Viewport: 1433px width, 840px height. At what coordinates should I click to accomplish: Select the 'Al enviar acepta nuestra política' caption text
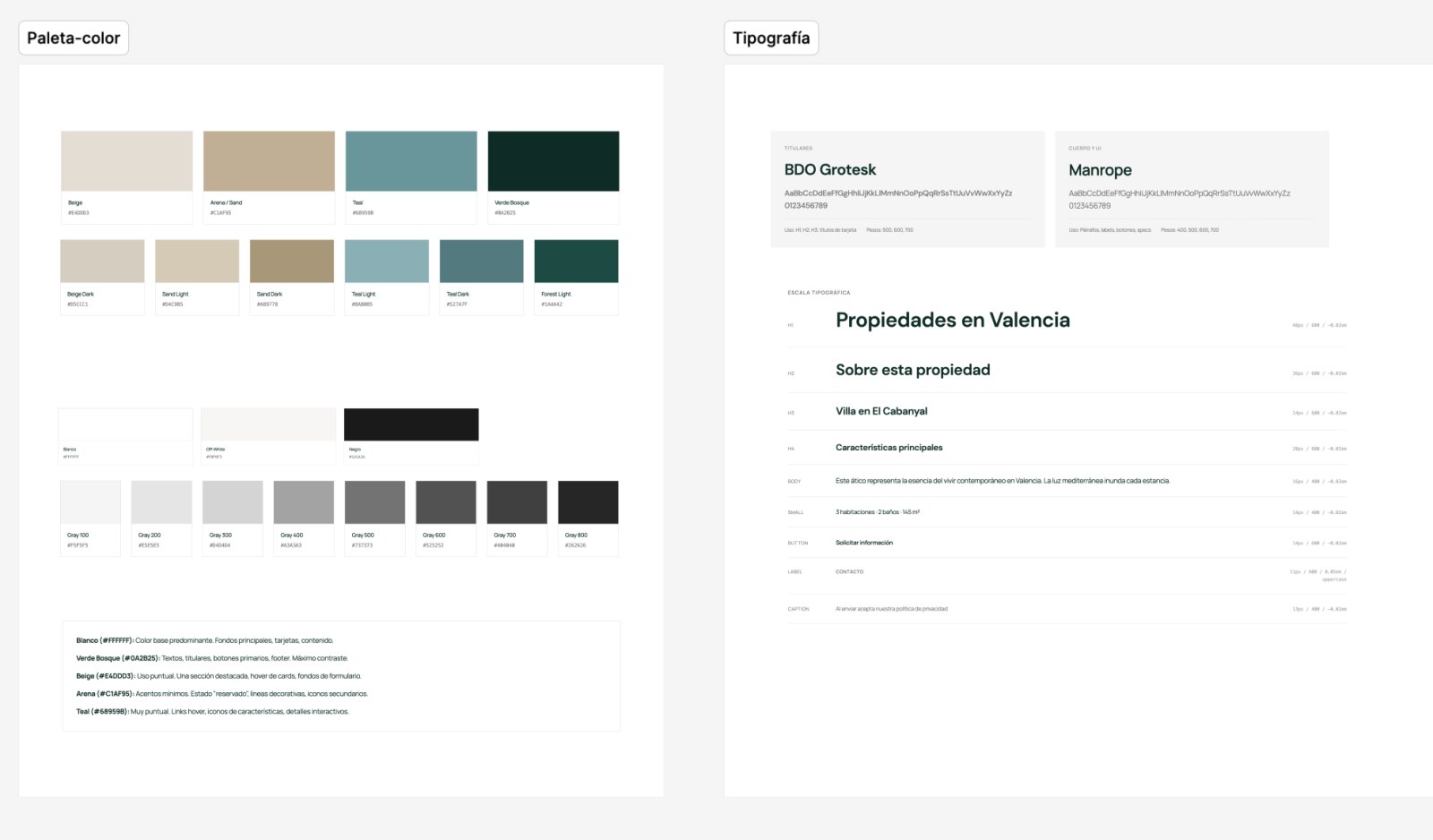pos(892,609)
